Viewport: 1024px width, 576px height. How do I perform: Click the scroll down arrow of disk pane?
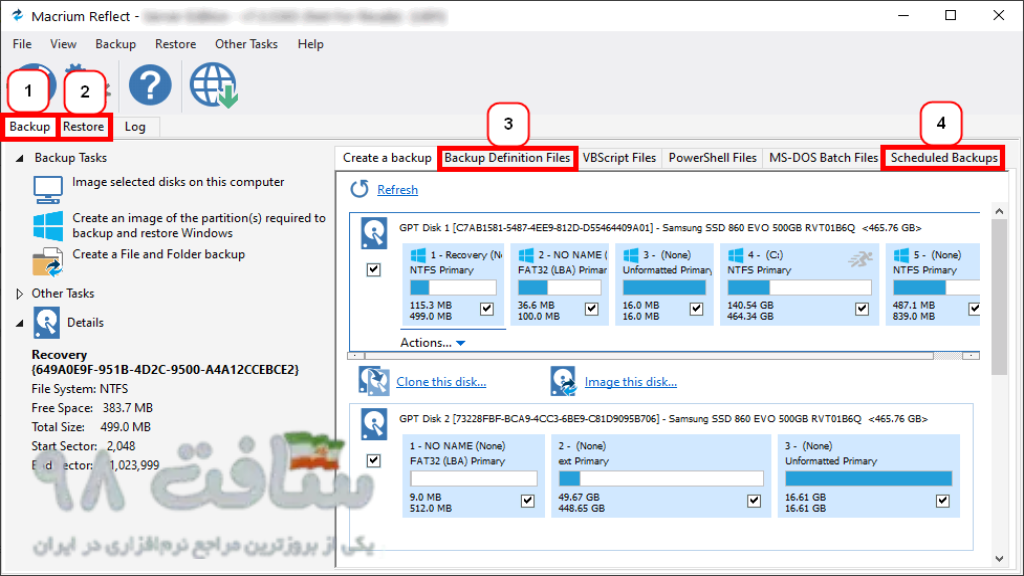click(x=999, y=558)
